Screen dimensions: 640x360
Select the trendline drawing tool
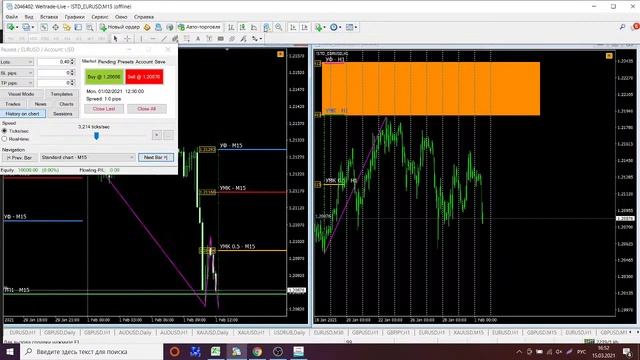pyautogui.click(x=164, y=39)
